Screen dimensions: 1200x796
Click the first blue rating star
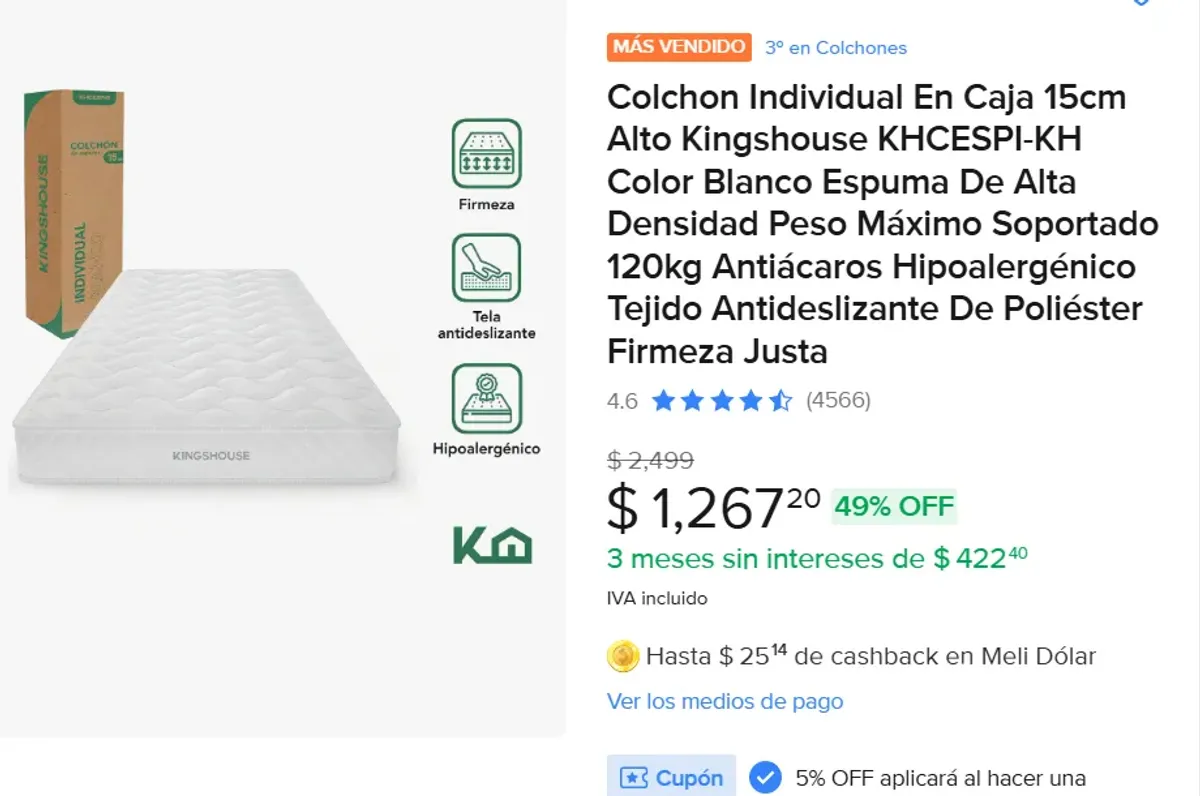click(663, 400)
